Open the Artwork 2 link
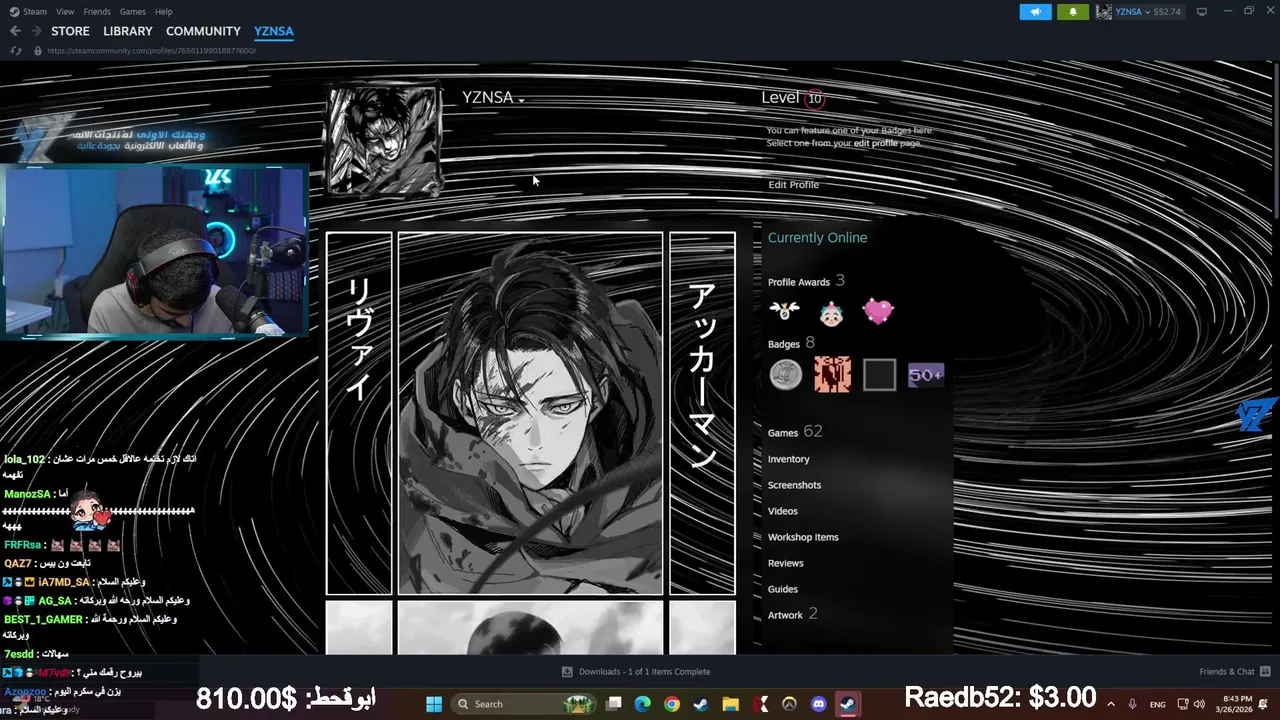The height and width of the screenshot is (720, 1280). click(793, 614)
